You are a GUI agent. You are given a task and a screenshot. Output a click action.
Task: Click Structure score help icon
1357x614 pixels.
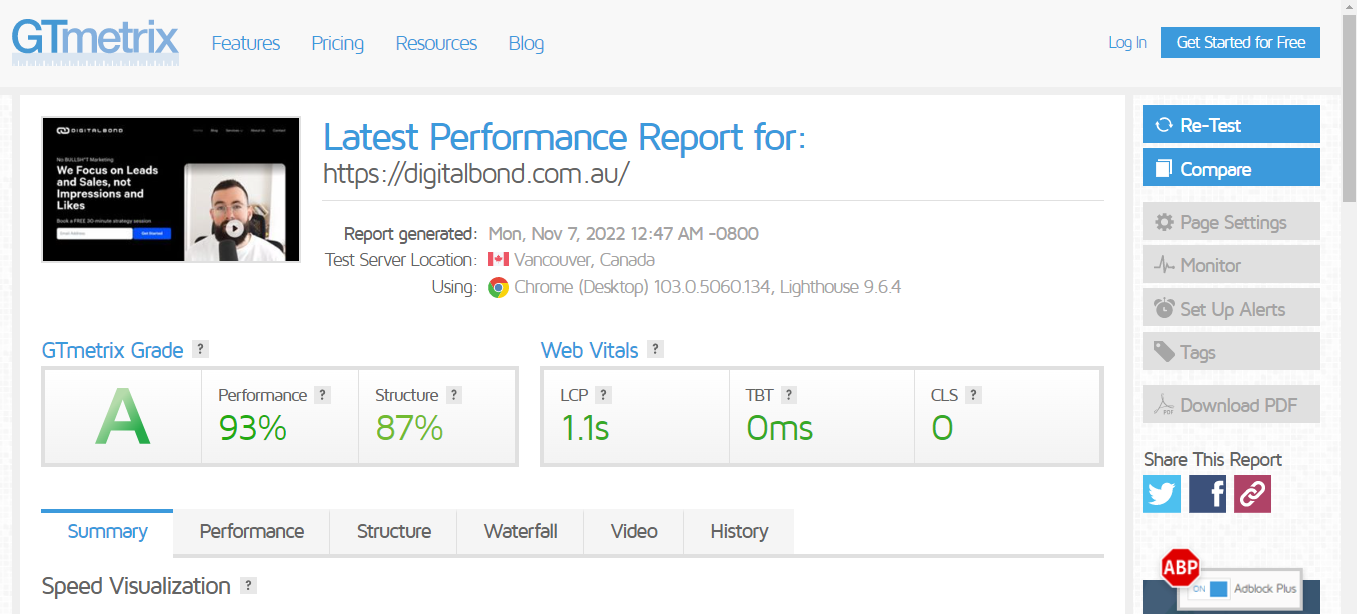coord(454,395)
